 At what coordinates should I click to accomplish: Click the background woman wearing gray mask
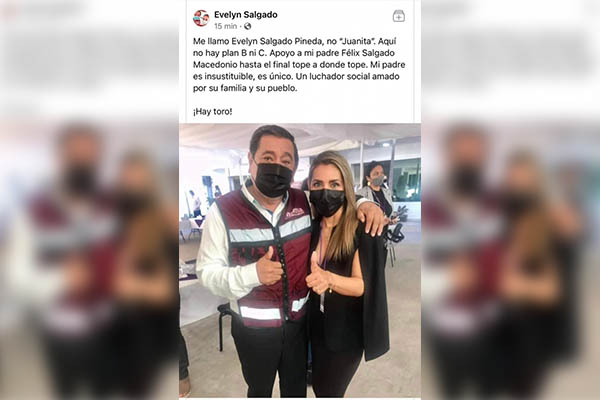click(376, 191)
